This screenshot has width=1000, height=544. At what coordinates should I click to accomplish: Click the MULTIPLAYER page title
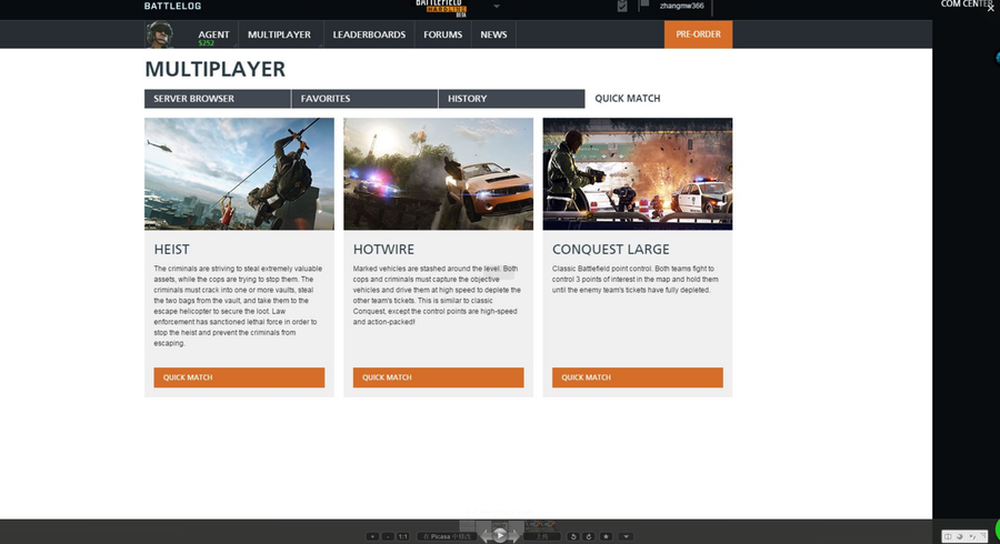215,69
